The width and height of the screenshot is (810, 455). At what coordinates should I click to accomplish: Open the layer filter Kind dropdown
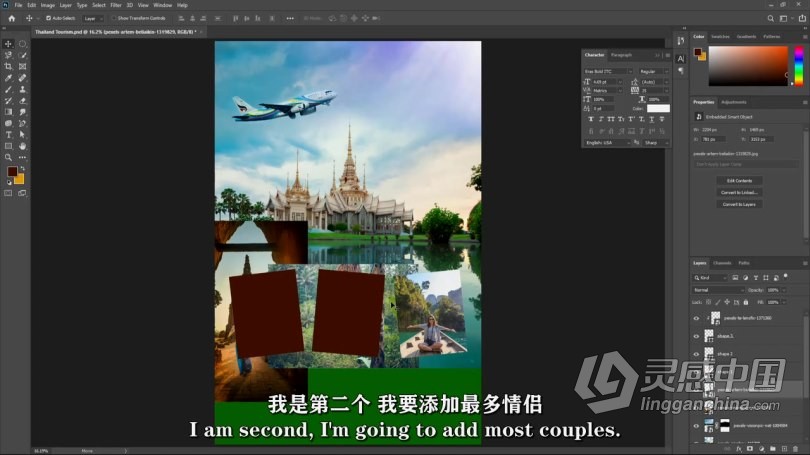click(710, 278)
